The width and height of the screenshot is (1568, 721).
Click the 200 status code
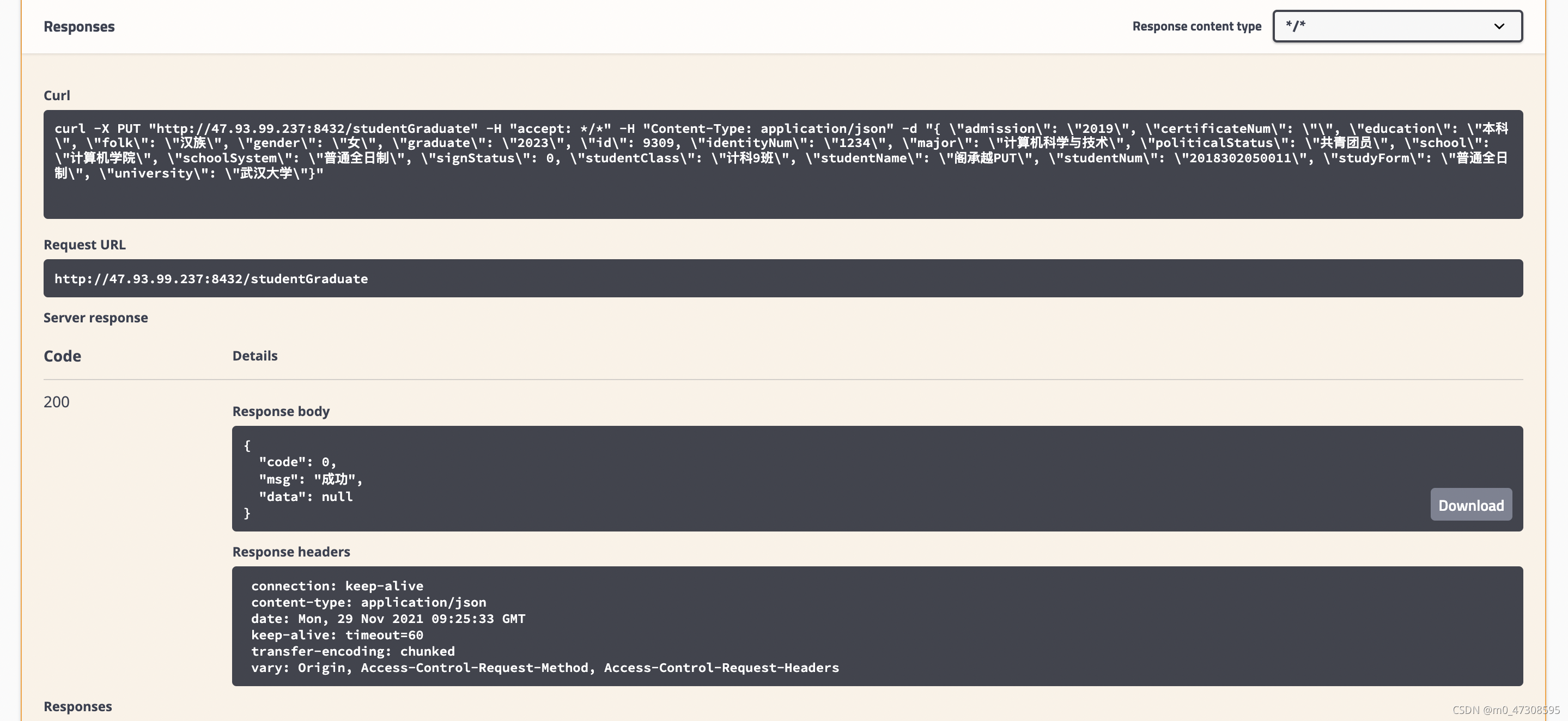pos(57,401)
